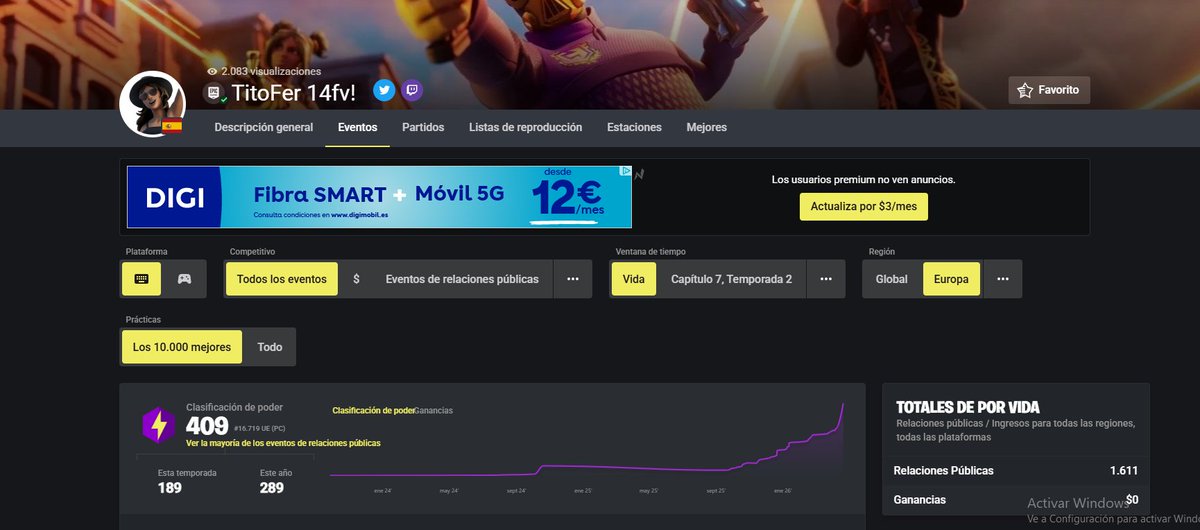Image resolution: width=1200 pixels, height=530 pixels.
Task: Open the Twitter profile icon
Action: click(384, 91)
